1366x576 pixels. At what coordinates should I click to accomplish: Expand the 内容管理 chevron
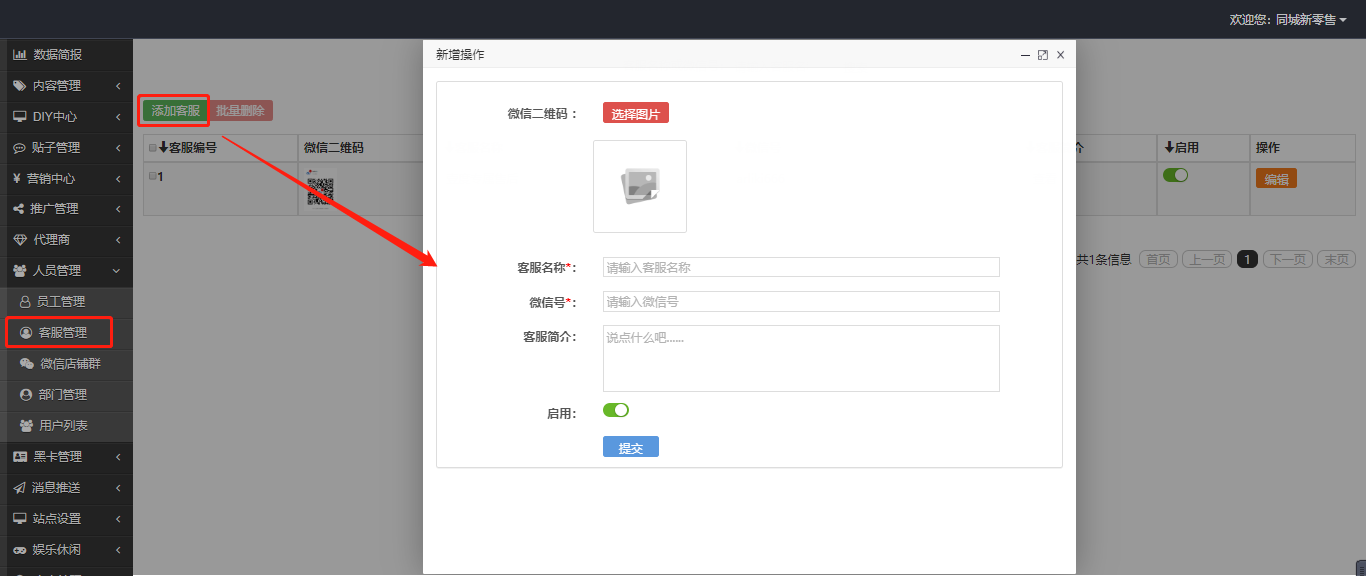point(118,86)
